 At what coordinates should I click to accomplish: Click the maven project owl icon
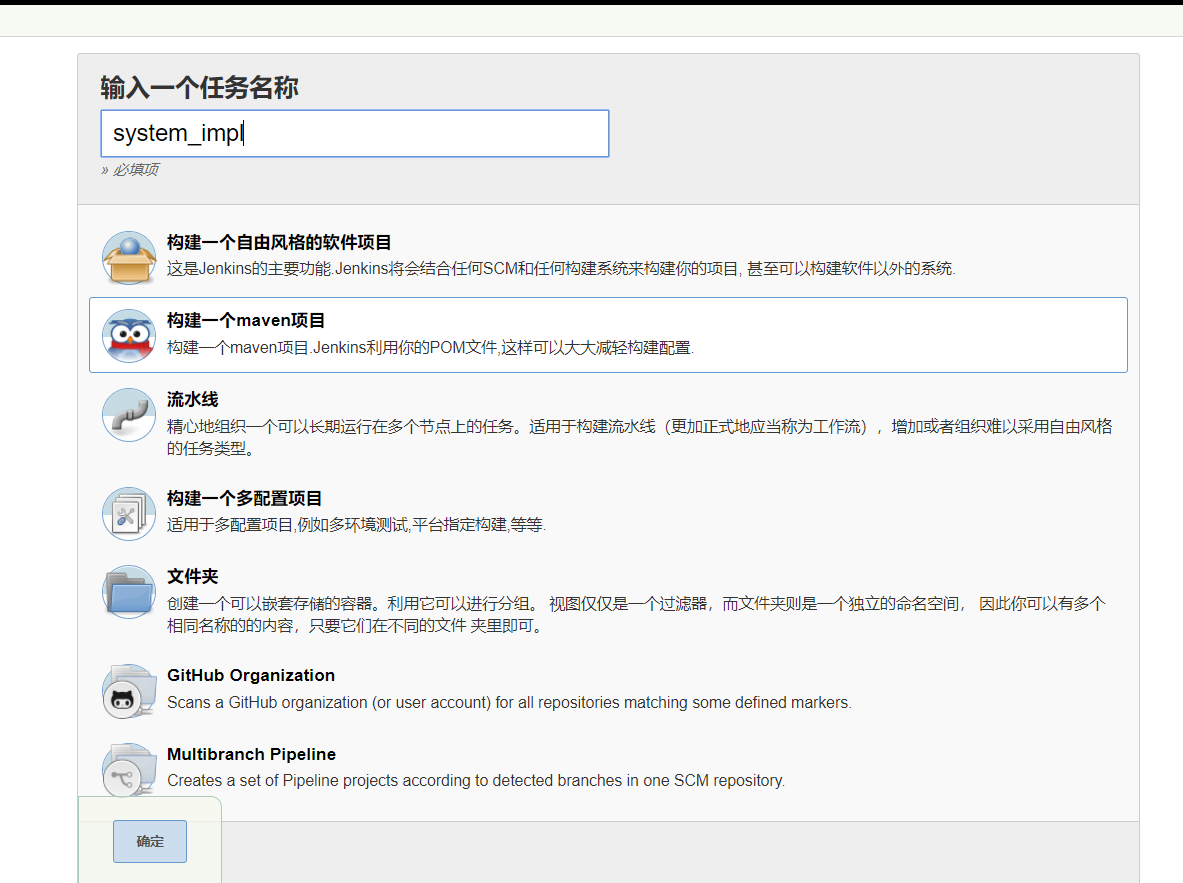[x=128, y=335]
